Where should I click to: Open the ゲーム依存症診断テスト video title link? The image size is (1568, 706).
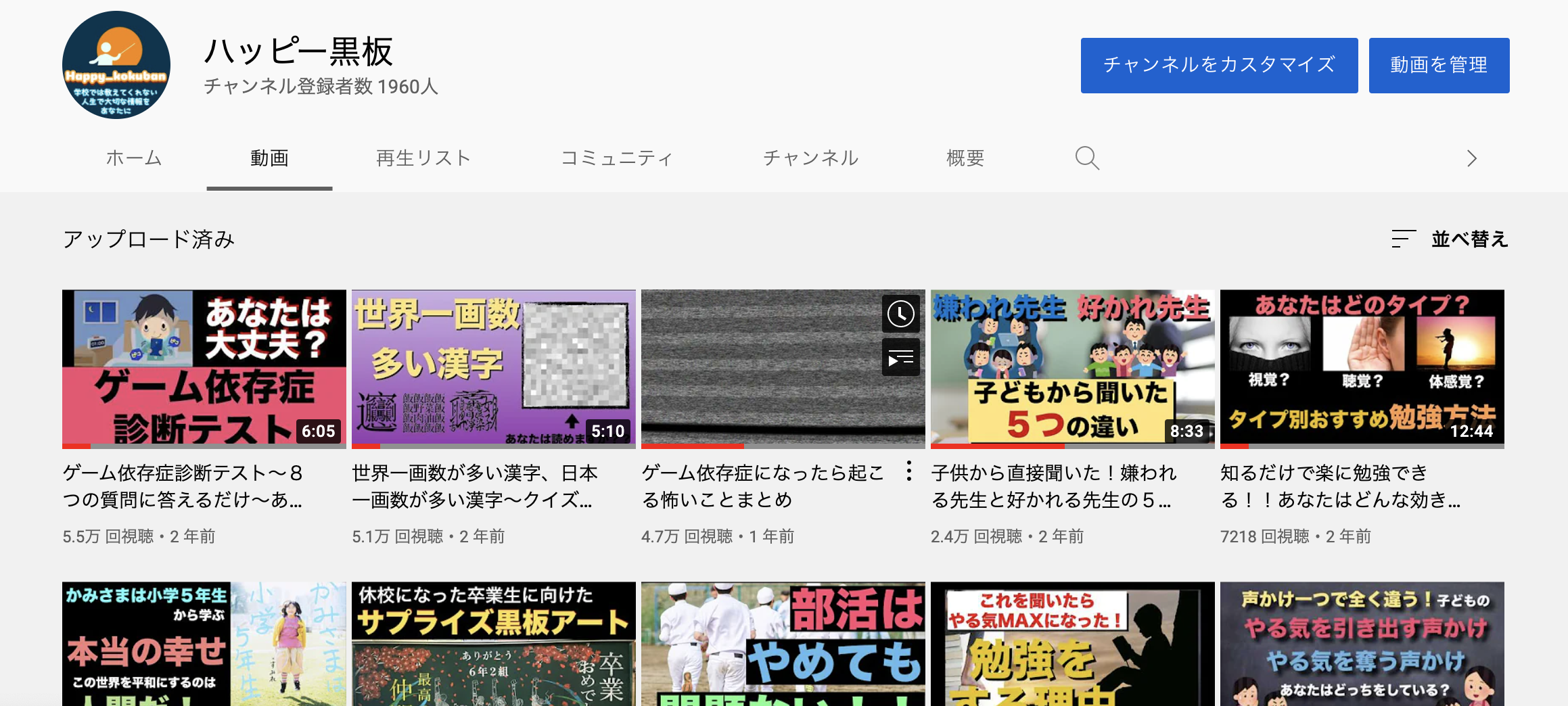pos(183,486)
